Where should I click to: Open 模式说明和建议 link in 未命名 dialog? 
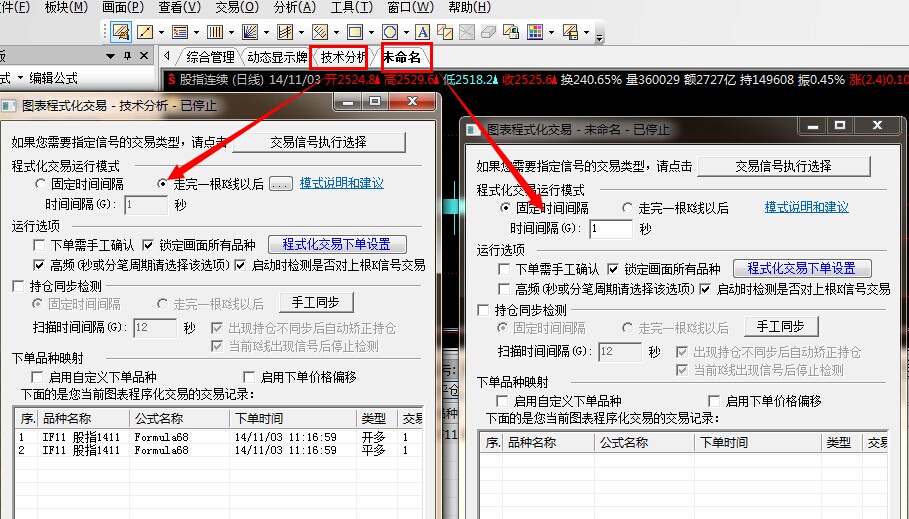click(806, 207)
